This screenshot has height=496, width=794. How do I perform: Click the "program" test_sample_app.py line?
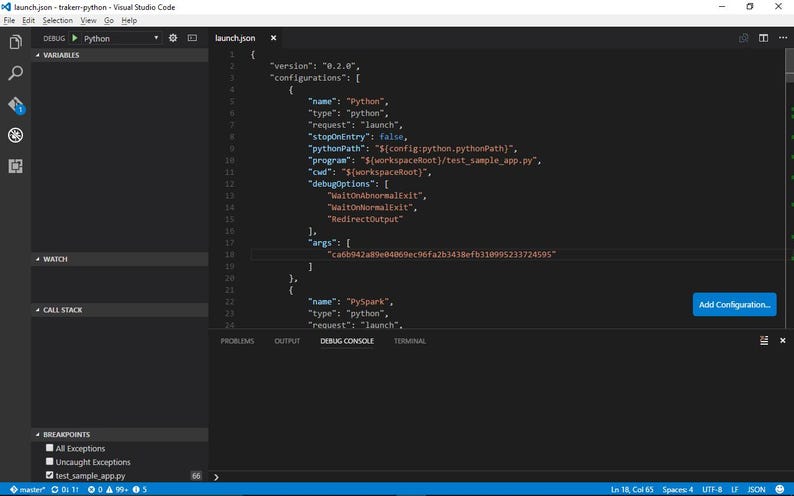424,160
